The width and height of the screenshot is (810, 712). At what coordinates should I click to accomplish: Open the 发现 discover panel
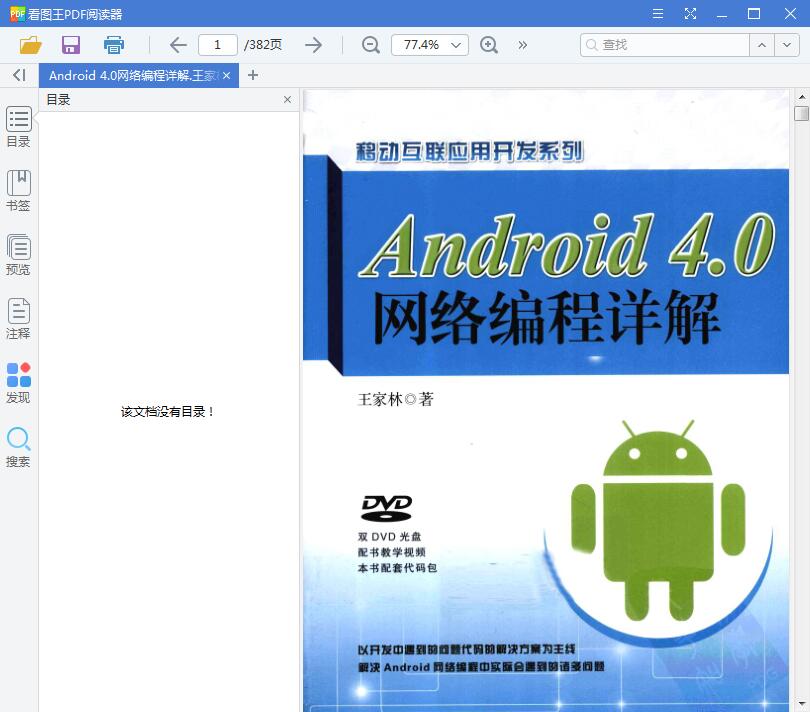tap(18, 381)
